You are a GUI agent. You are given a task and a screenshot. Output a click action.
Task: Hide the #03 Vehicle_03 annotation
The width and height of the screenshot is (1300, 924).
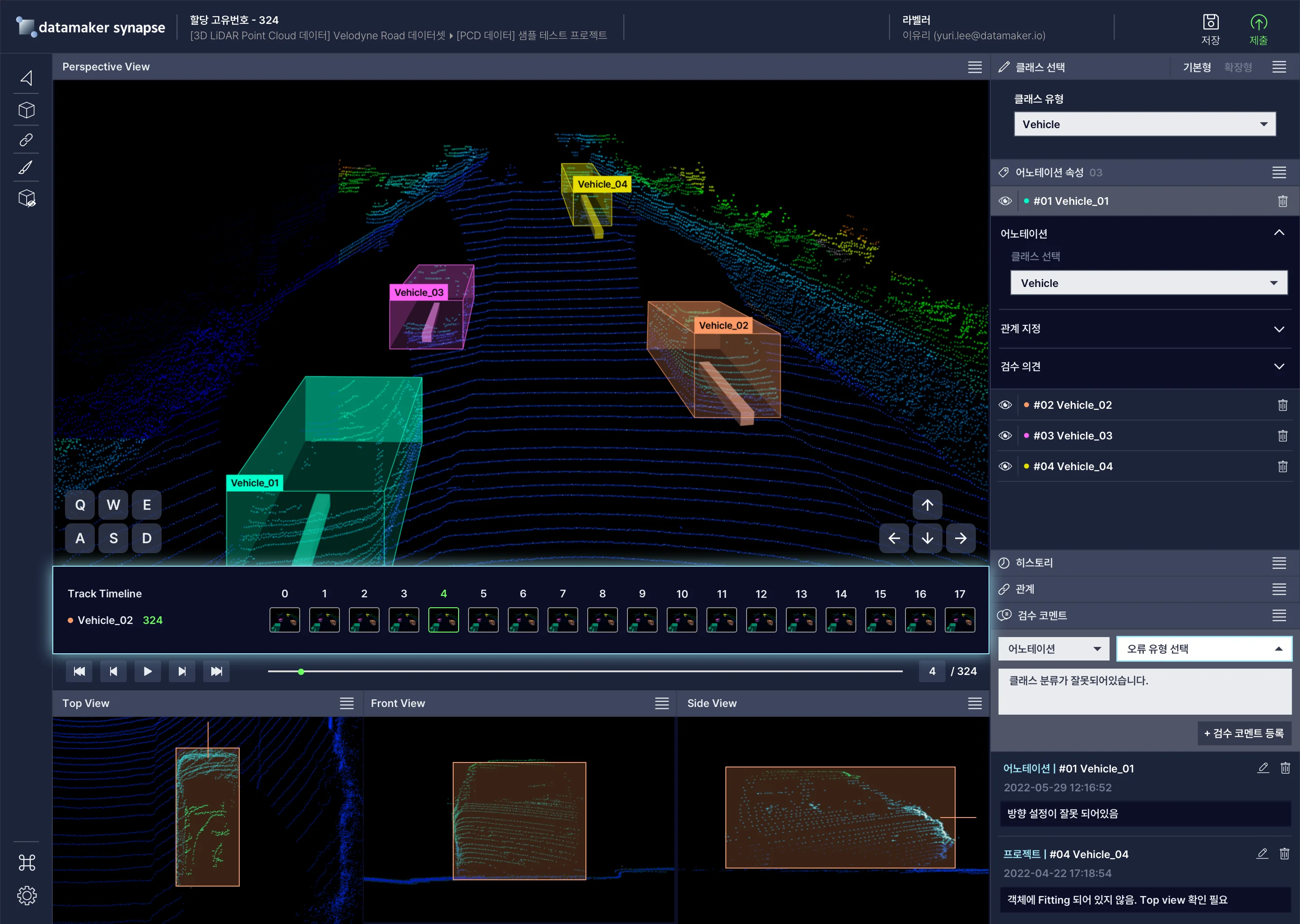click(1005, 436)
